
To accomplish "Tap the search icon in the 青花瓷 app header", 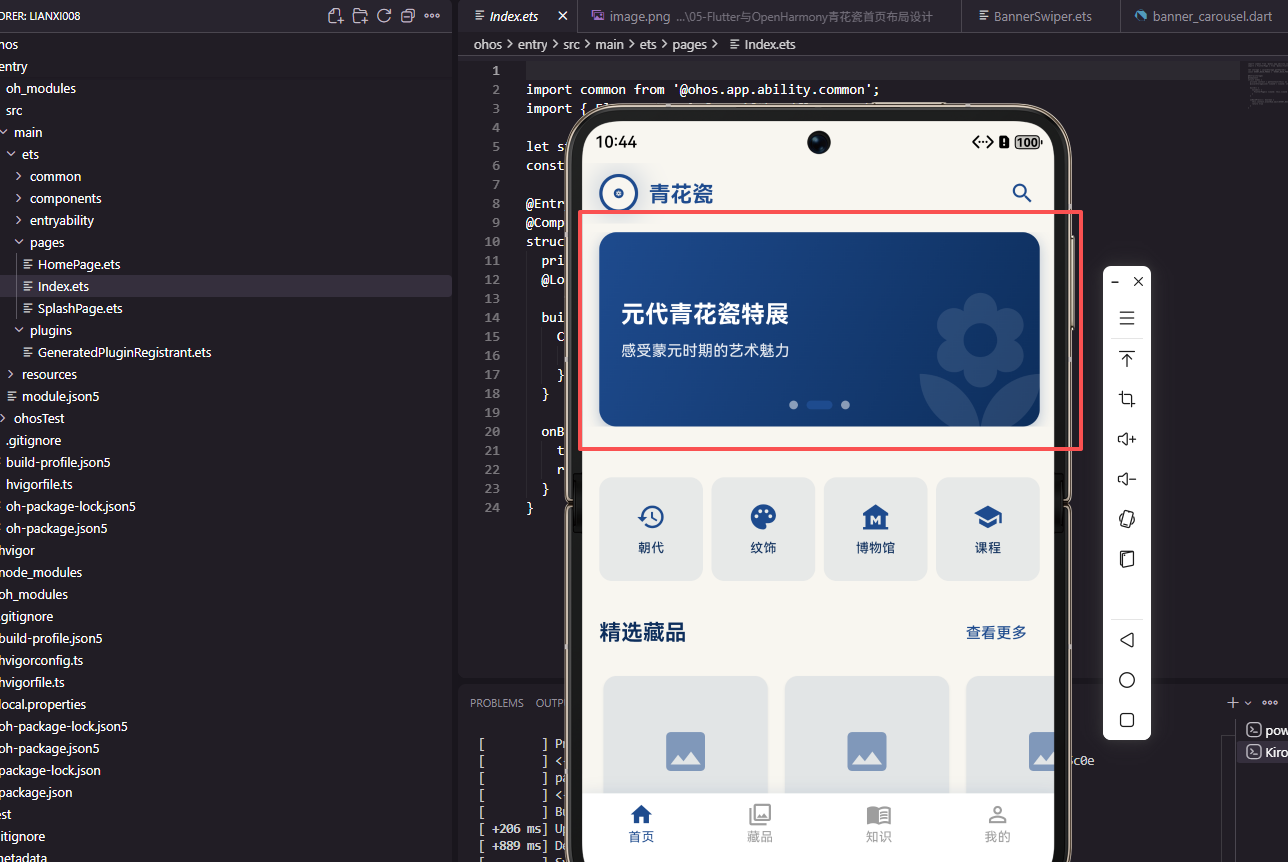I will [1021, 192].
